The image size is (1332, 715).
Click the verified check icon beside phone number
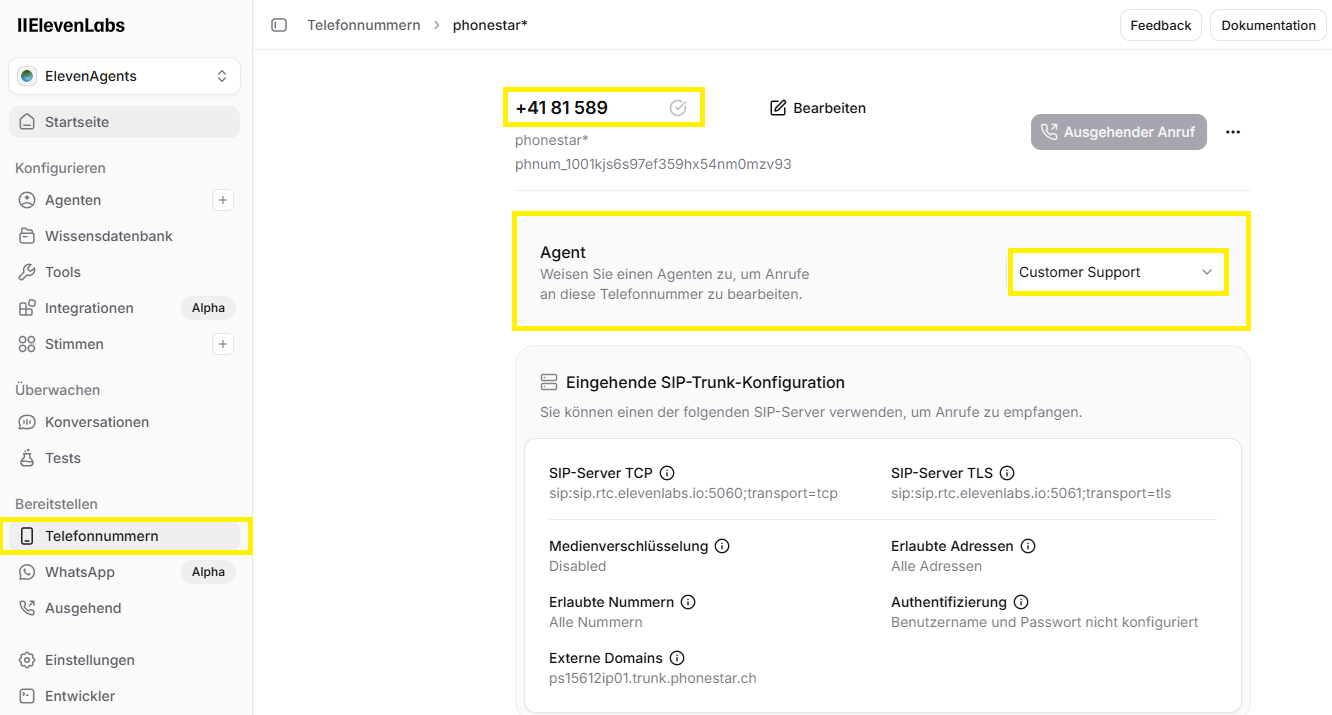point(678,108)
